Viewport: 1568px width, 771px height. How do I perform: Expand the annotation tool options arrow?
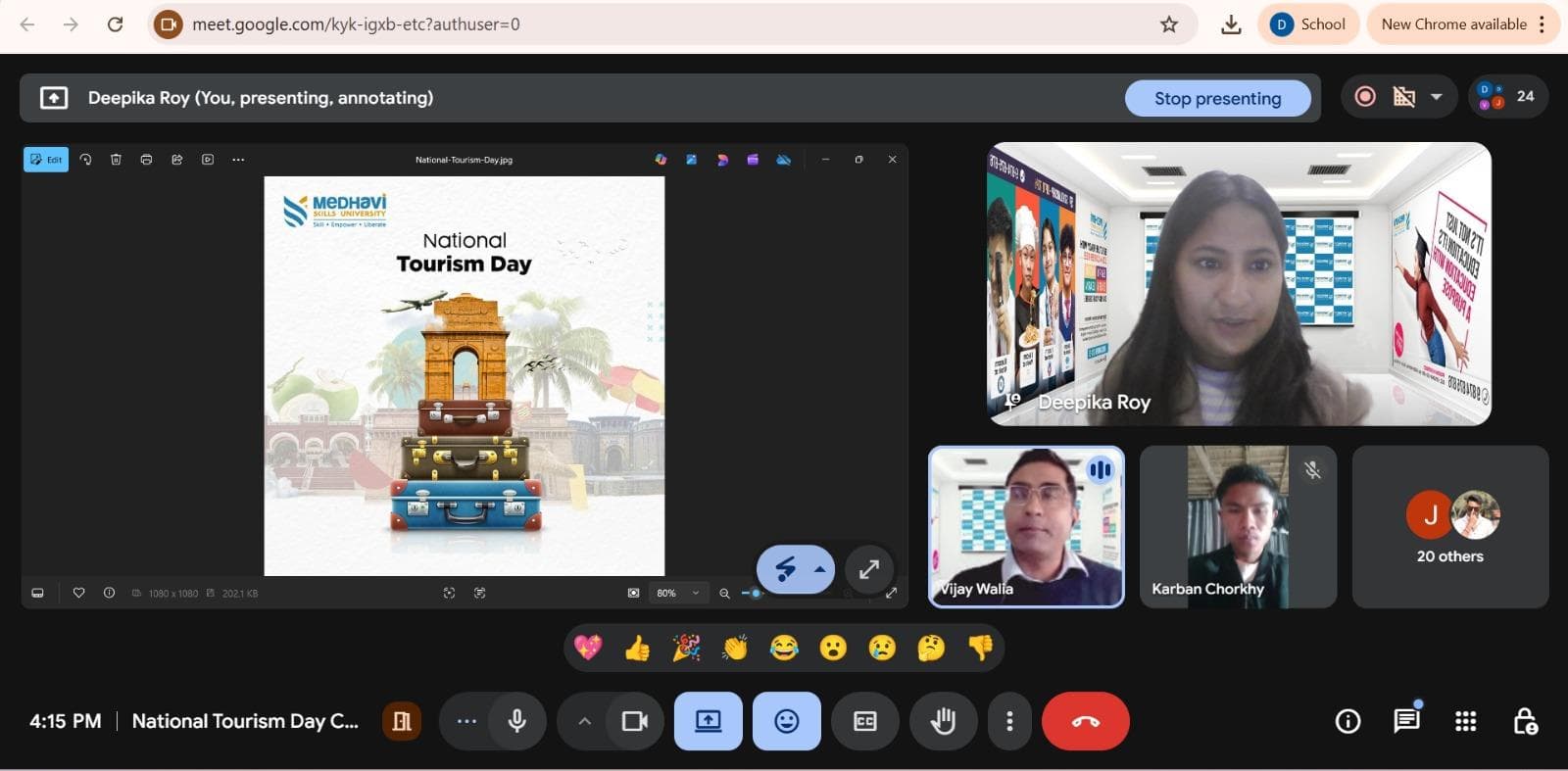[x=819, y=569]
